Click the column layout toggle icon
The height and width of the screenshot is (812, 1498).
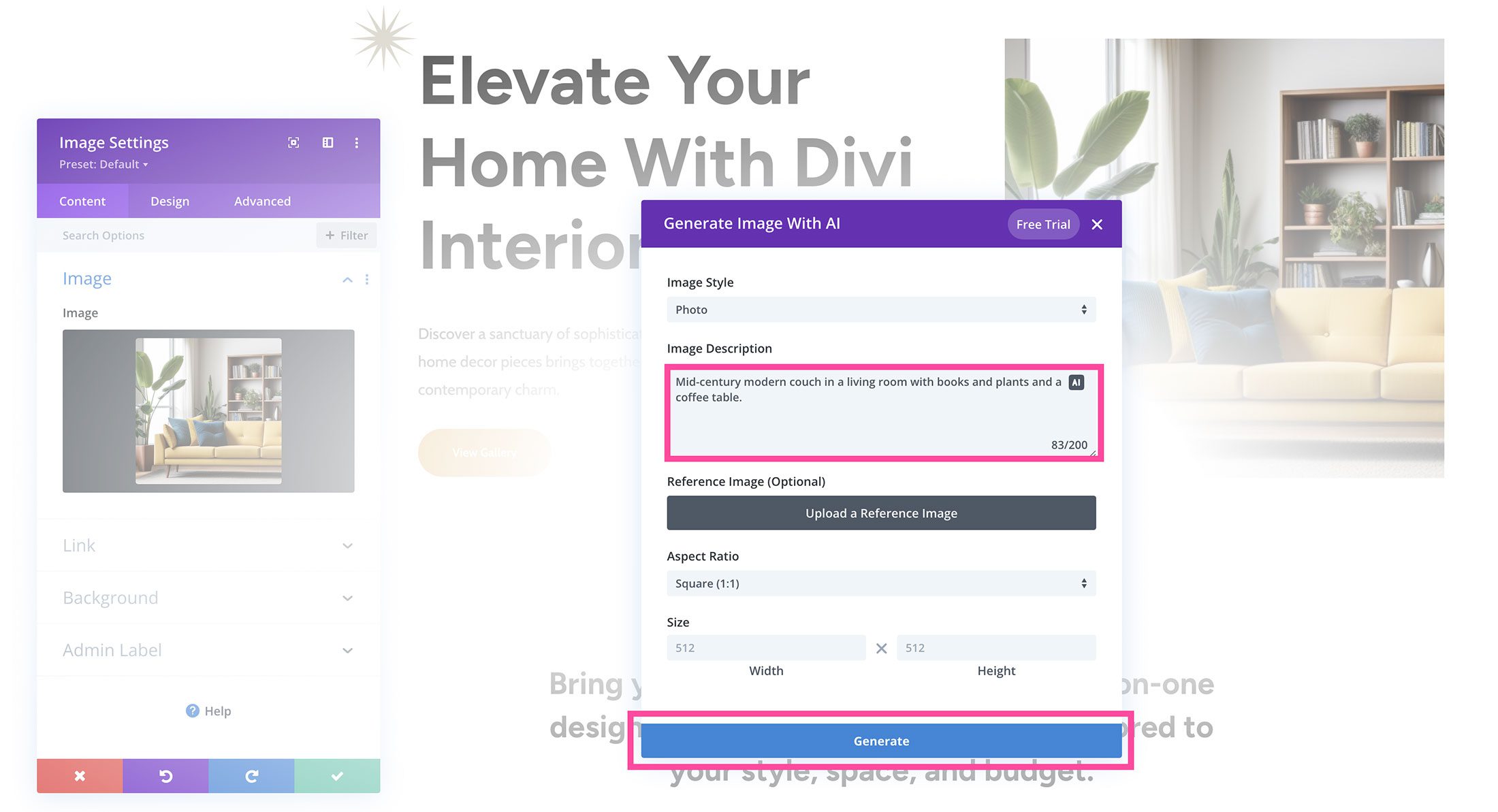(x=327, y=142)
